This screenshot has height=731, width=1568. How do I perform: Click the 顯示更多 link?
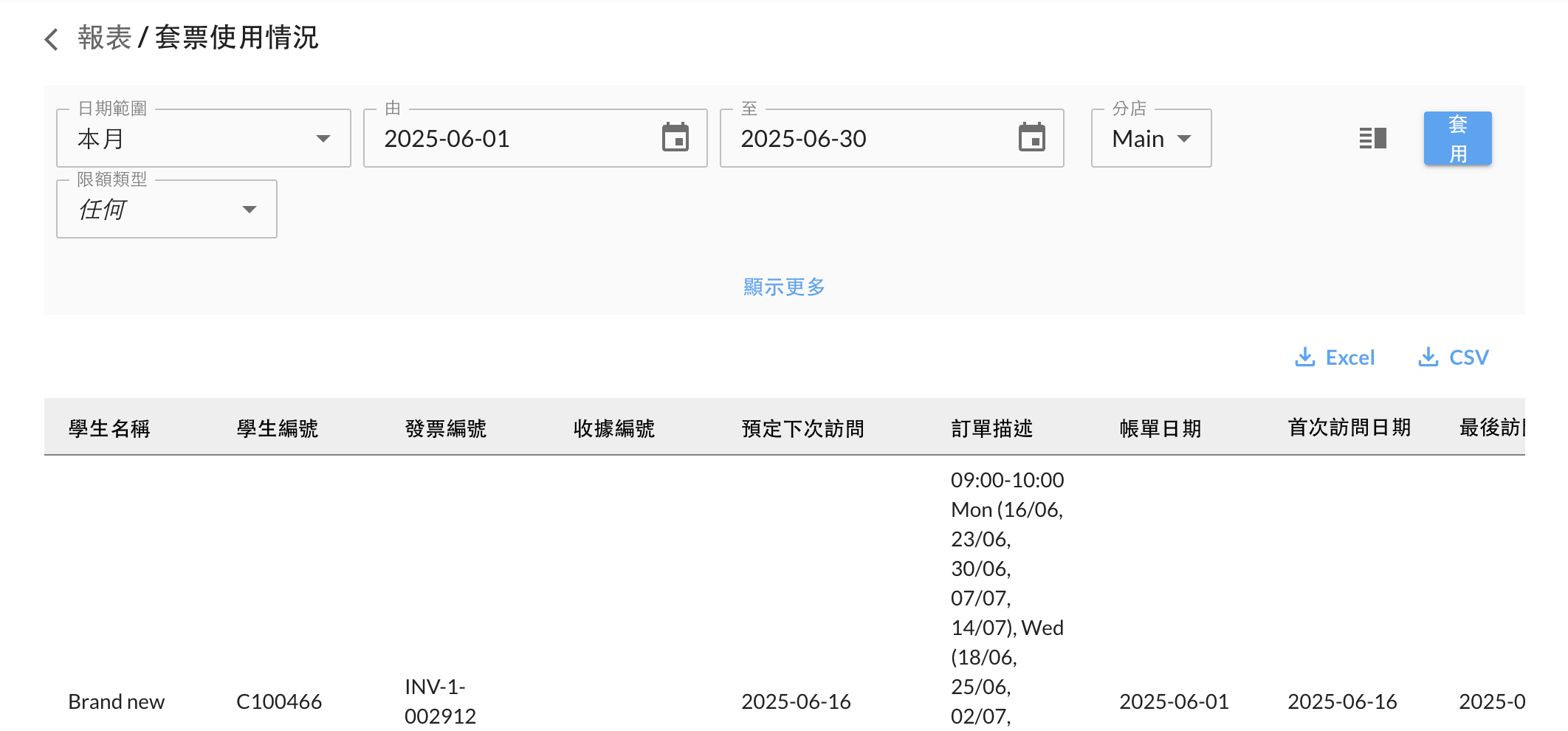(784, 287)
